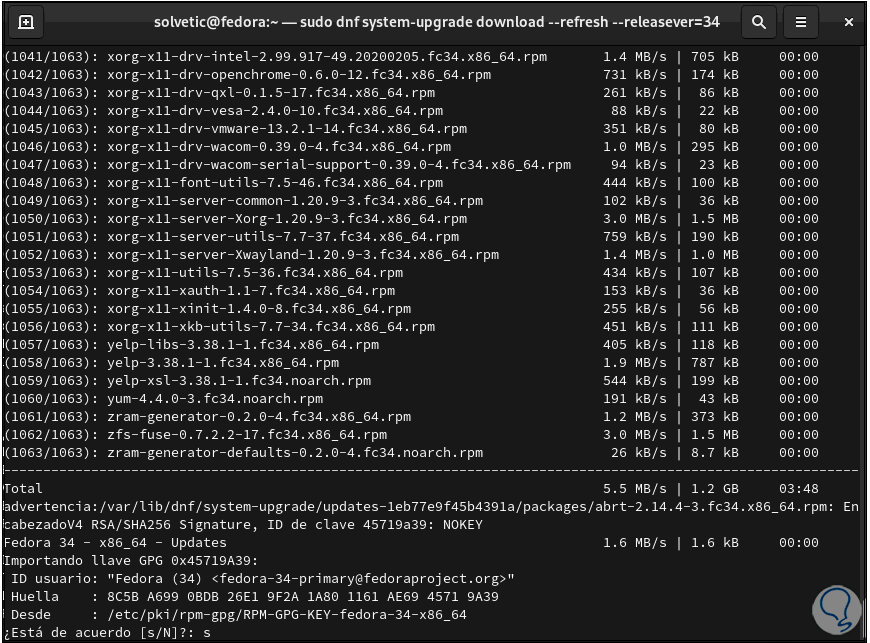Click the Total download summary line
The width and height of the screenshot is (870, 643).
25,489
